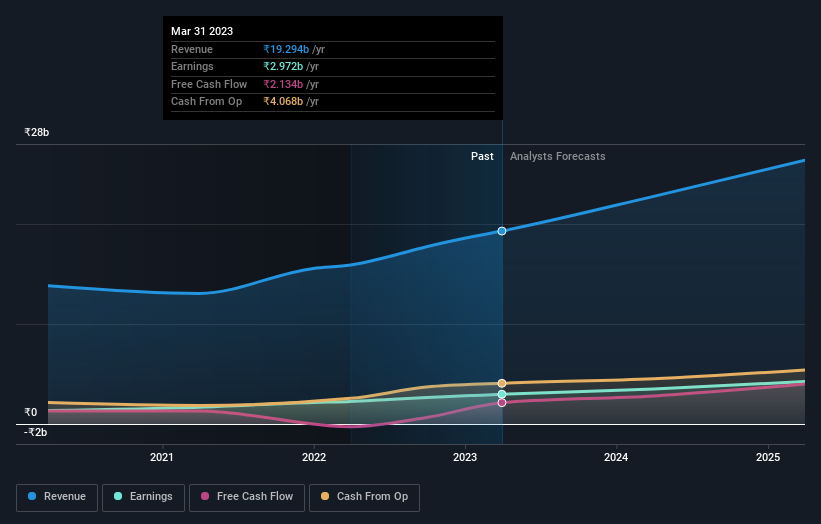Screen dimensions: 821x524
Task: Select the 2022 x-axis label
Action: tap(314, 457)
